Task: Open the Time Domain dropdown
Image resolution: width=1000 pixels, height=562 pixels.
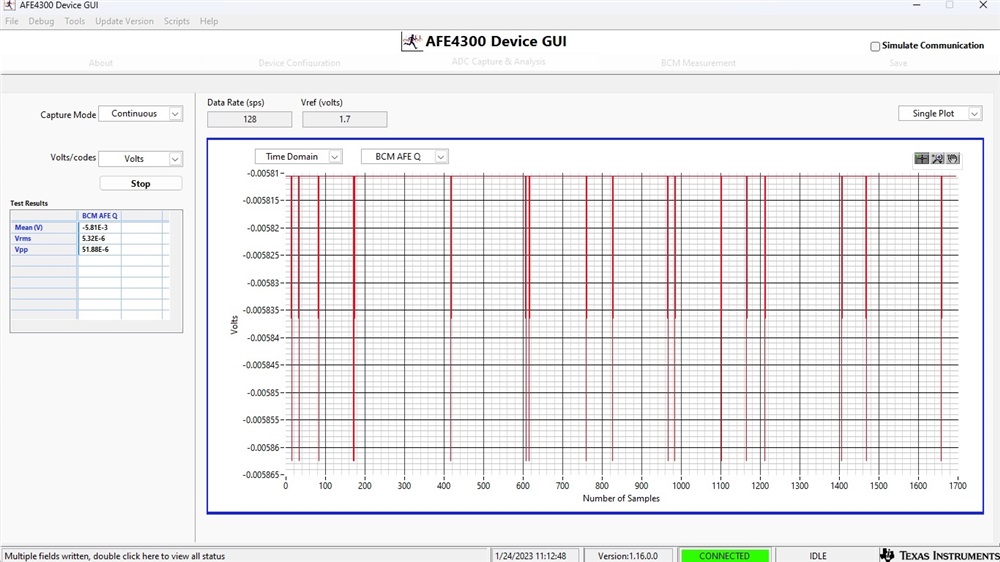Action: pyautogui.click(x=298, y=156)
